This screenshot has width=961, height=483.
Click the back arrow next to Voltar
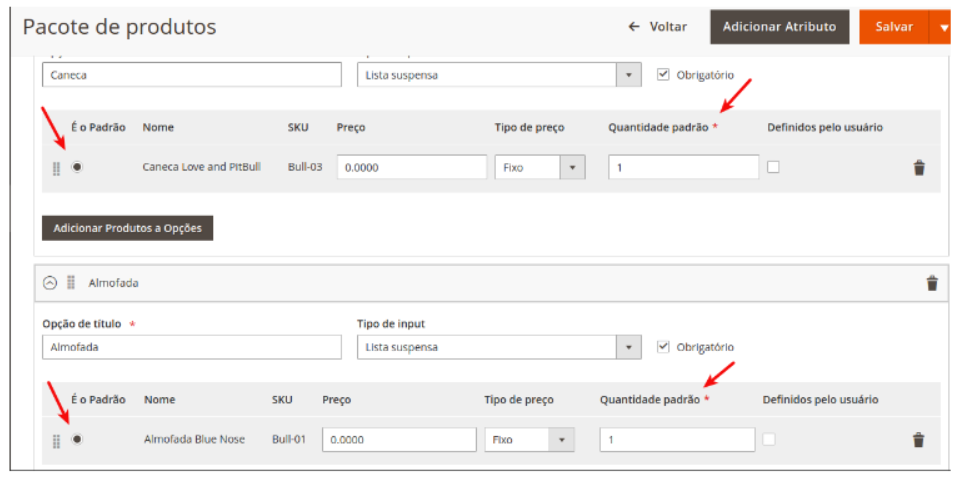click(x=634, y=27)
